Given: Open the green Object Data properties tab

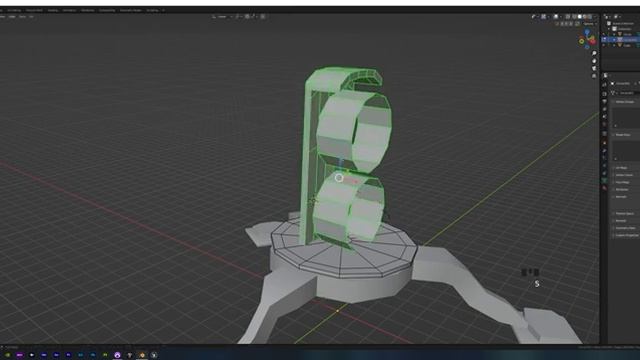Looking at the screenshot, I should coord(604,180).
